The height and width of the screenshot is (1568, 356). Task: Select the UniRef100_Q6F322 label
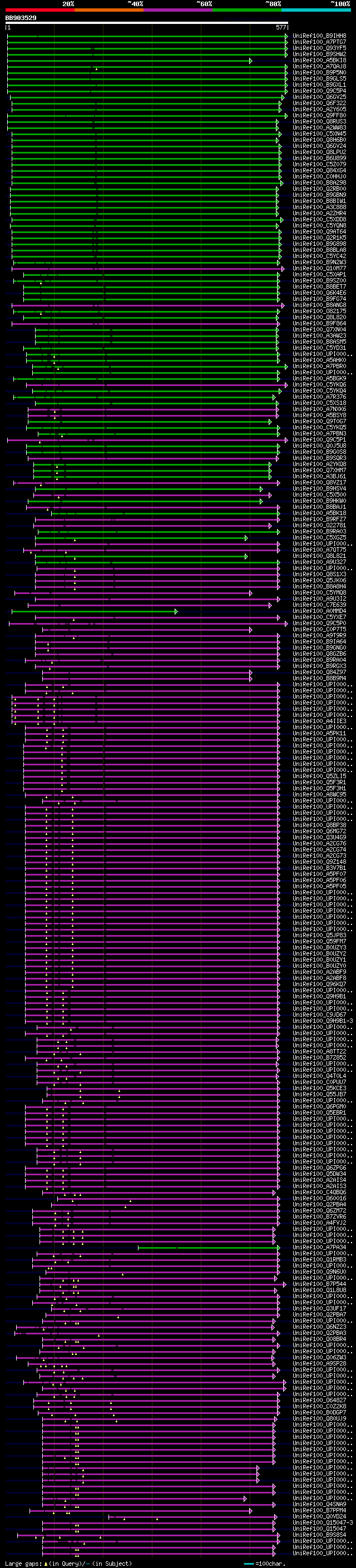[319, 103]
